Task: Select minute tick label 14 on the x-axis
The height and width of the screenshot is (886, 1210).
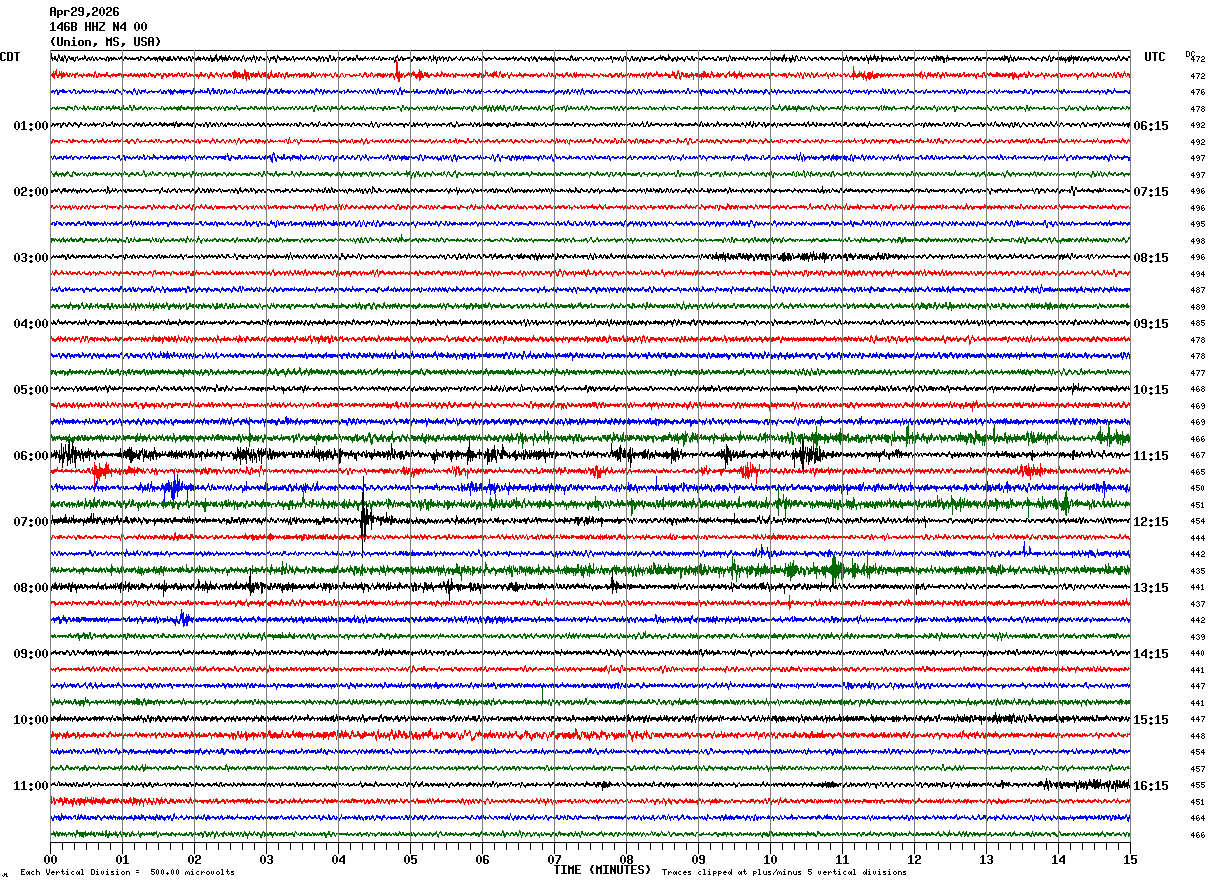Action: point(1058,859)
